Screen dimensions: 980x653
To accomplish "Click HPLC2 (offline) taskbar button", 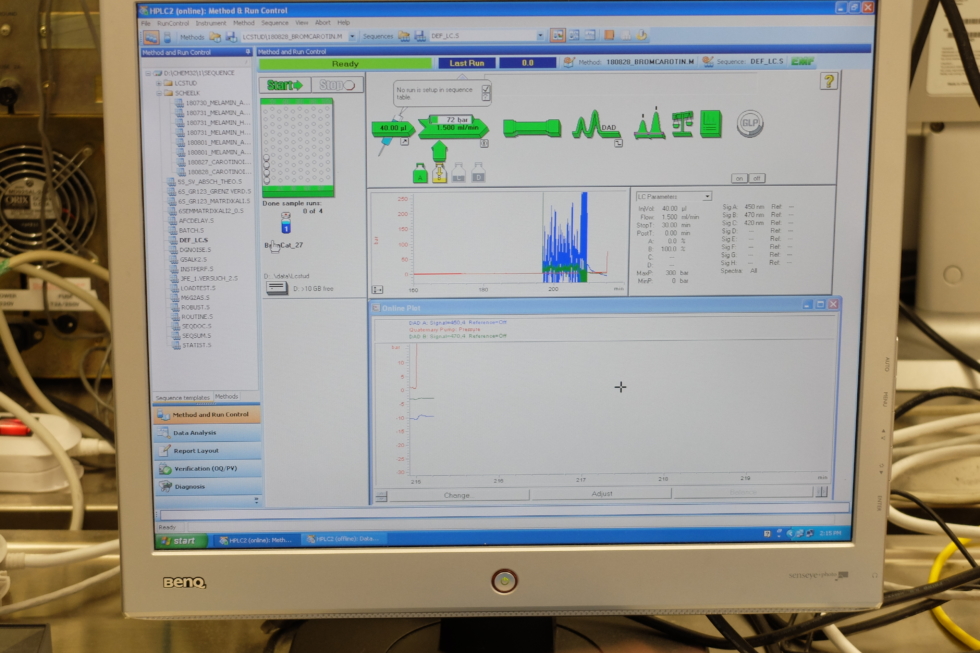I will 343,539.
